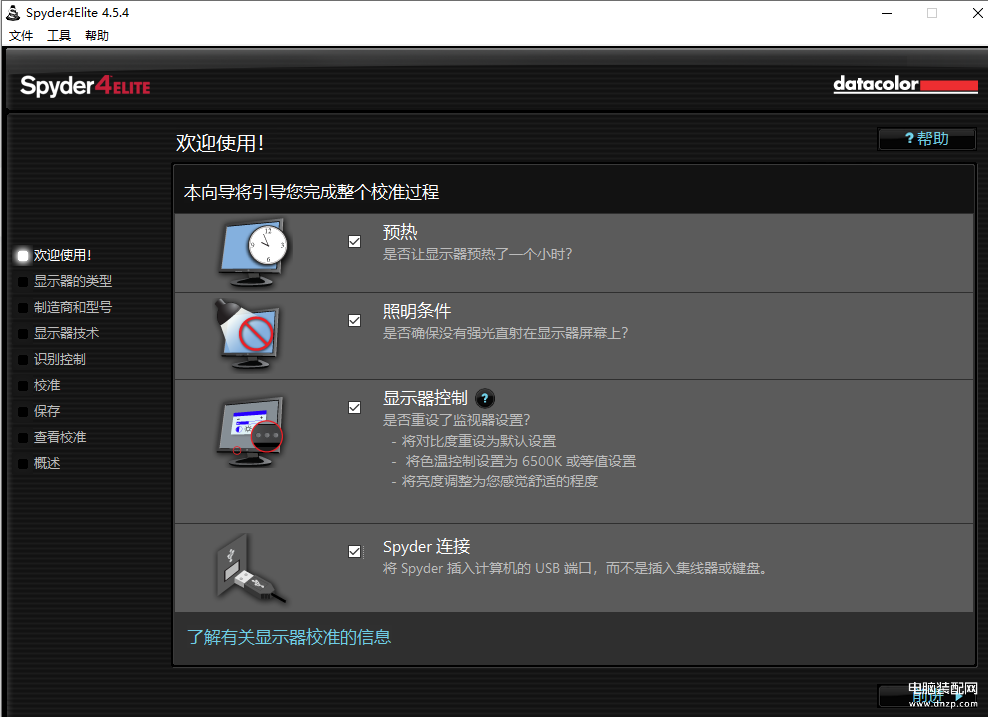
Task: Click the Spyder4 ELITE logo
Action: [85, 86]
